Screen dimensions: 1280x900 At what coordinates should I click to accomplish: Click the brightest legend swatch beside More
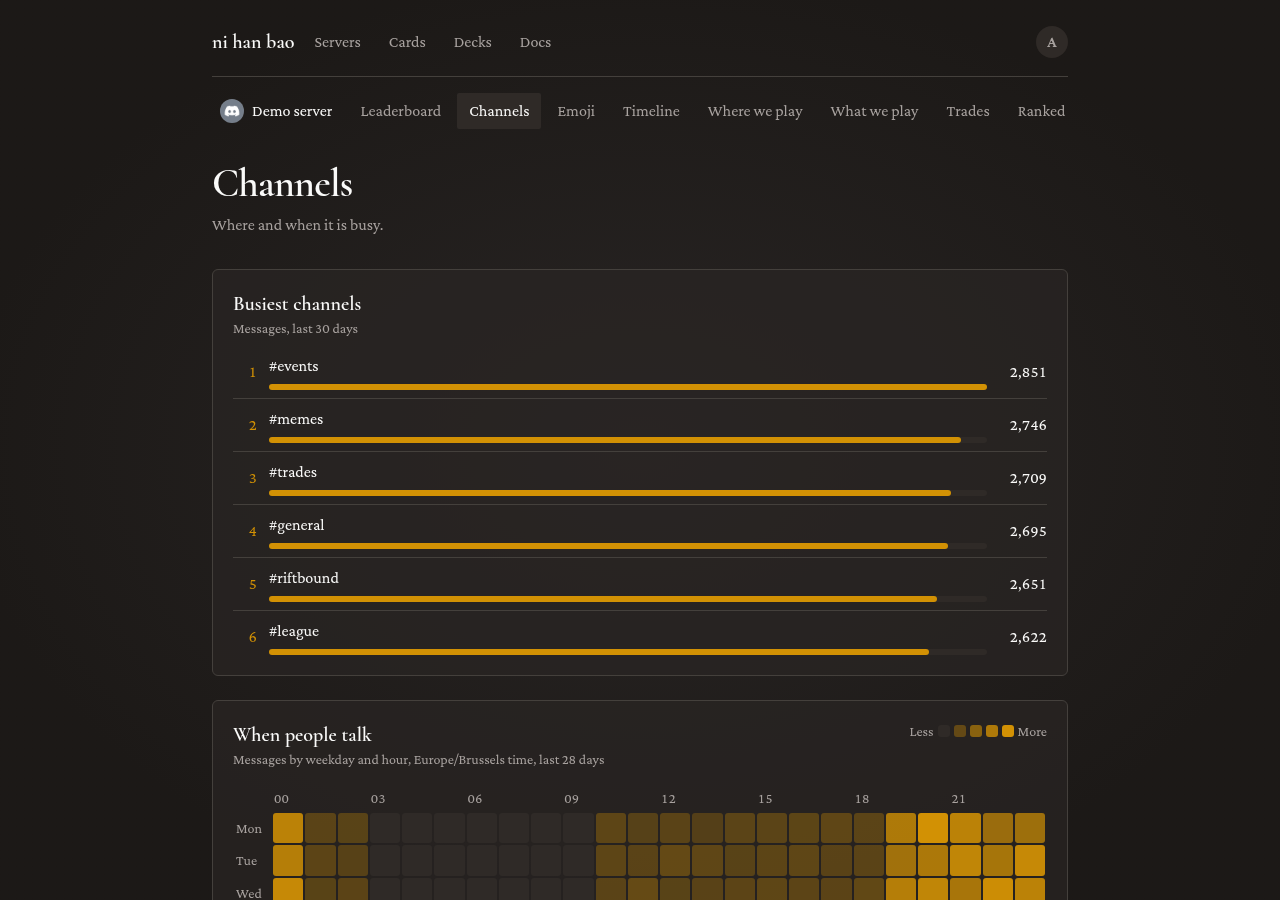click(x=1008, y=731)
